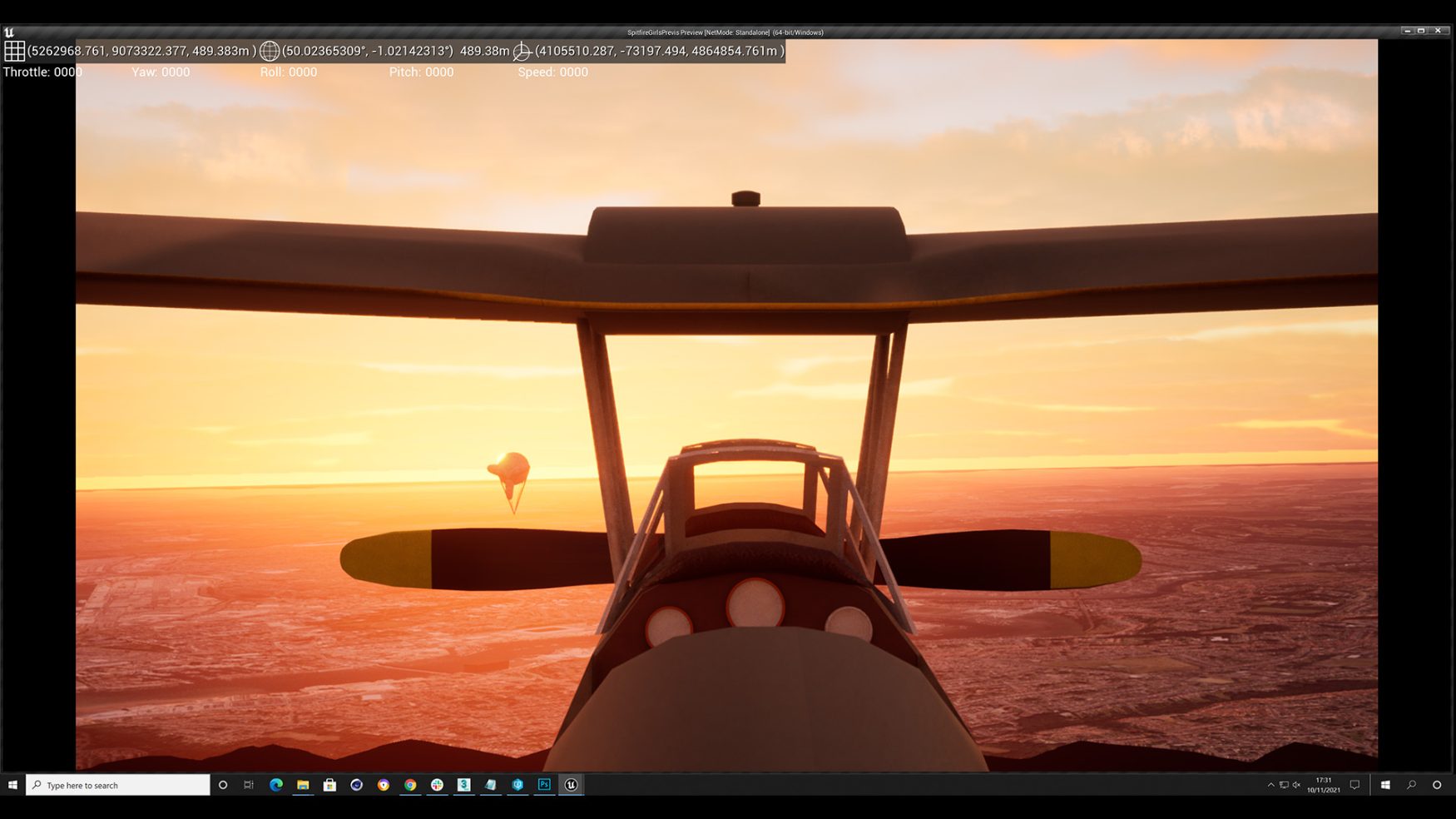Expand the hidden system tray icons chevron
1456x819 pixels.
point(1270,785)
